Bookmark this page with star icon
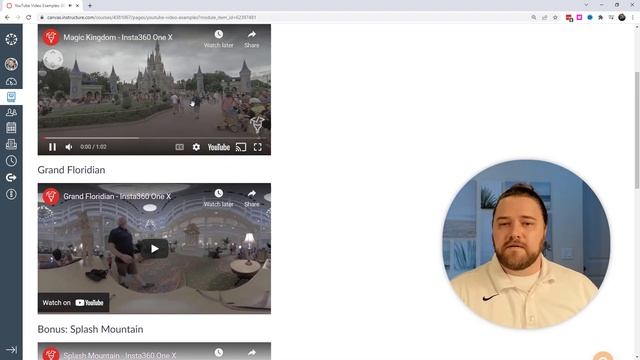 click(555, 18)
